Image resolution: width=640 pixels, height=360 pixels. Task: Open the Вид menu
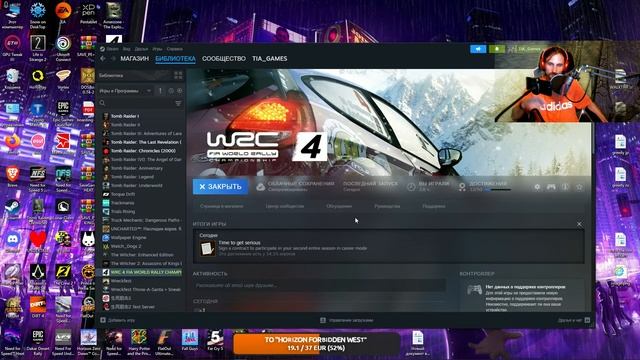click(127, 49)
